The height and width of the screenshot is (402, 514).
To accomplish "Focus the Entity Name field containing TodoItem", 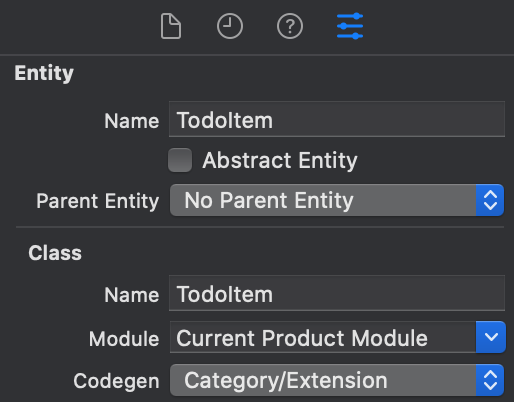I will coord(337,119).
